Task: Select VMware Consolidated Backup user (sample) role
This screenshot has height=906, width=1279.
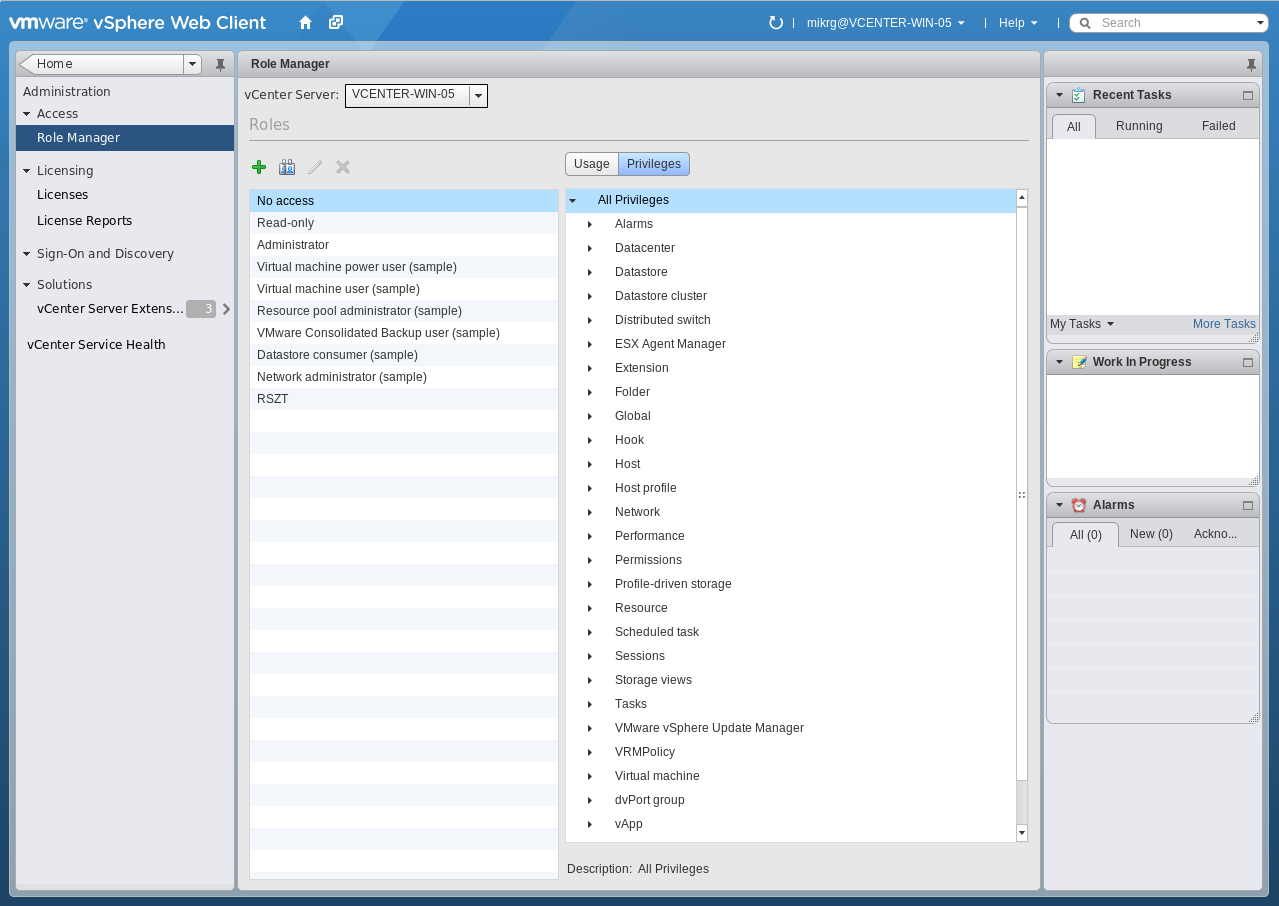Action: click(404, 333)
